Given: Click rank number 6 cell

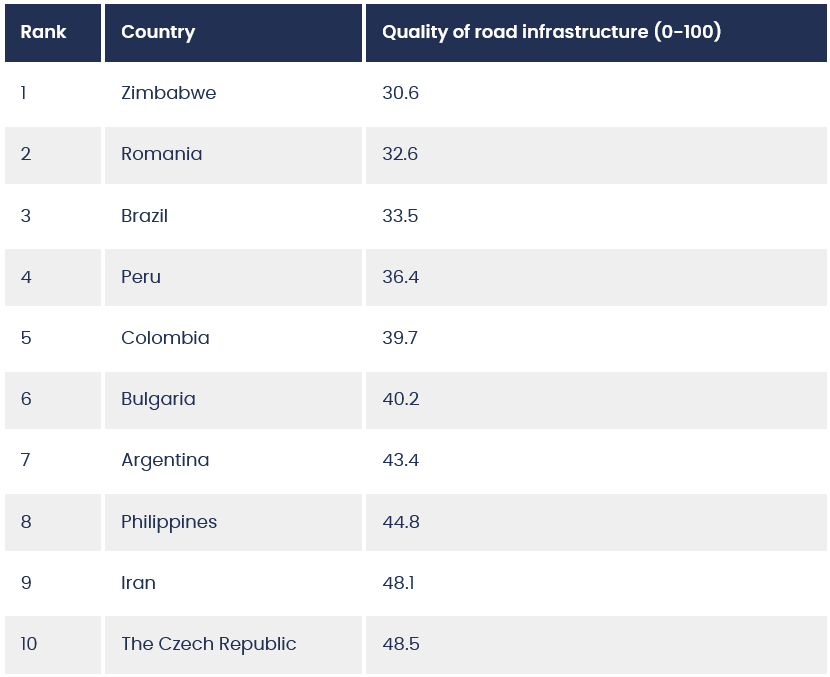Looking at the screenshot, I should pyautogui.click(x=53, y=400).
